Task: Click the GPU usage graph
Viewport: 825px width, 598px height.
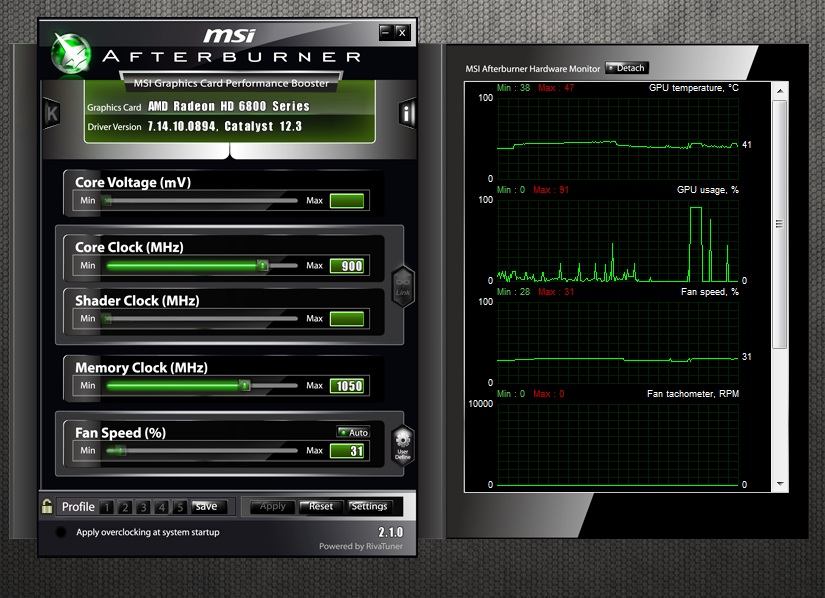Action: tap(618, 241)
